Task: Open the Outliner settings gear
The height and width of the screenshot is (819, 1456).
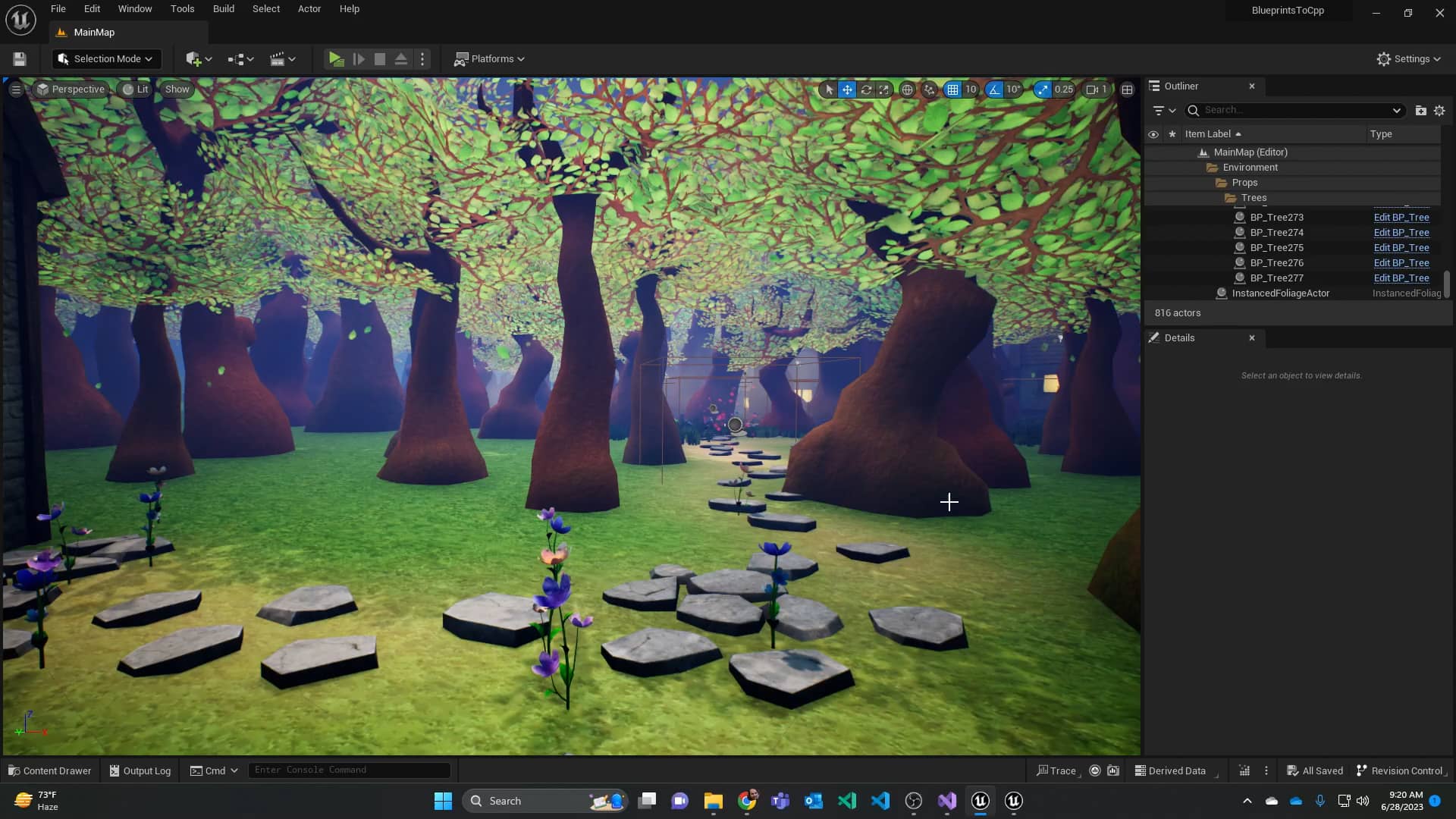Action: (1439, 111)
